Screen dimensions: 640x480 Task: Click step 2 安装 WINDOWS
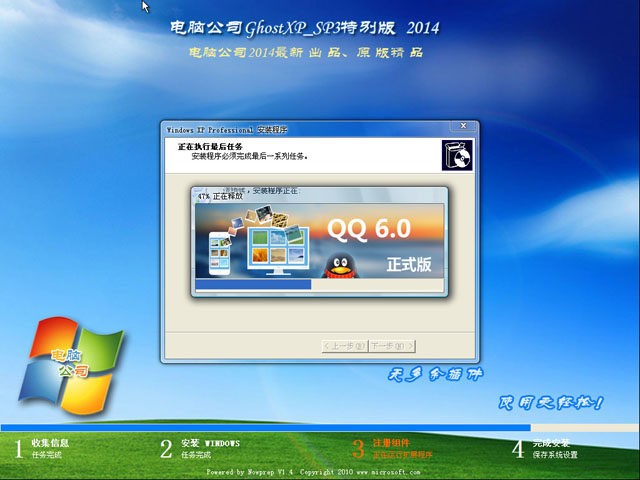coord(211,443)
